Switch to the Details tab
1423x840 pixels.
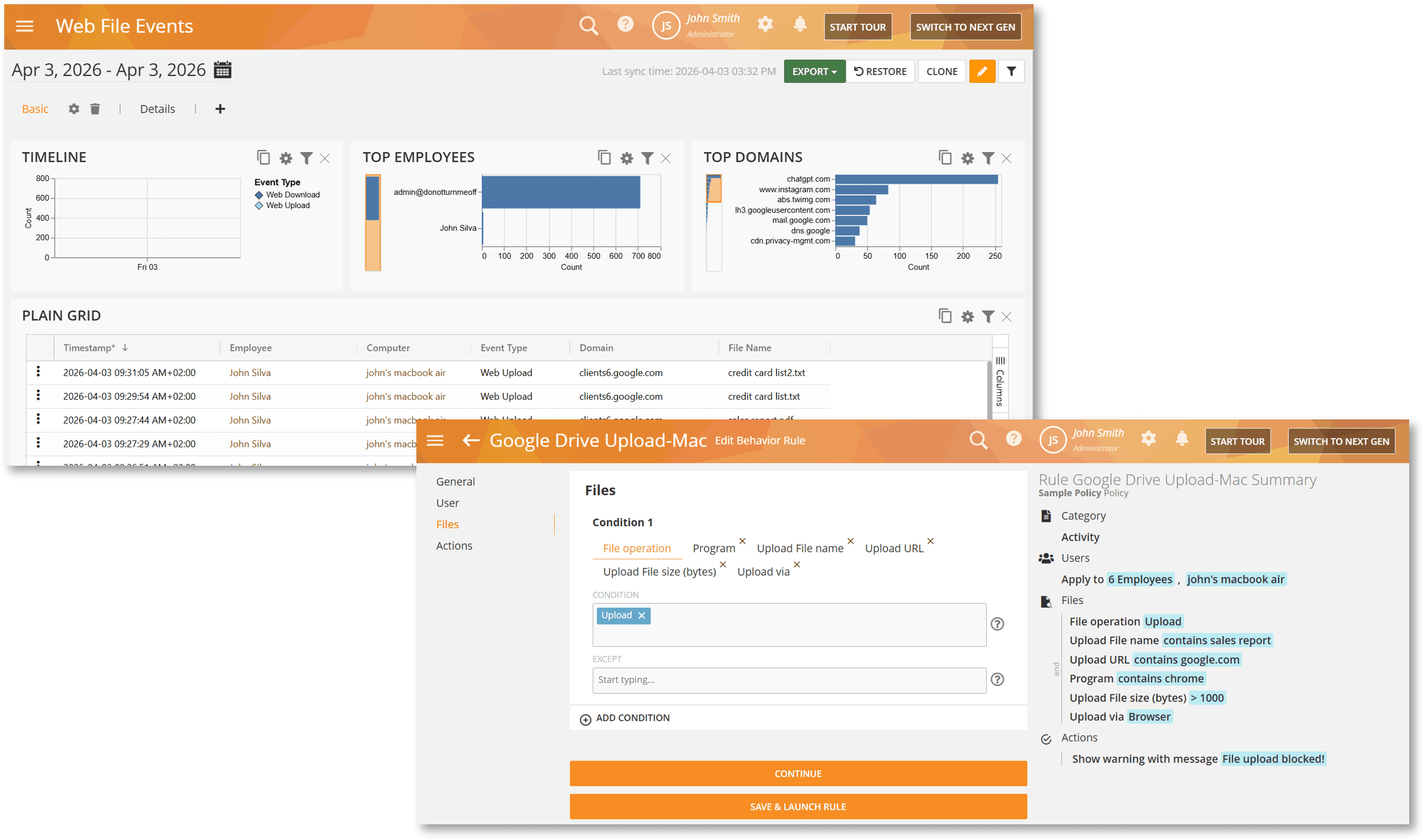pos(157,109)
